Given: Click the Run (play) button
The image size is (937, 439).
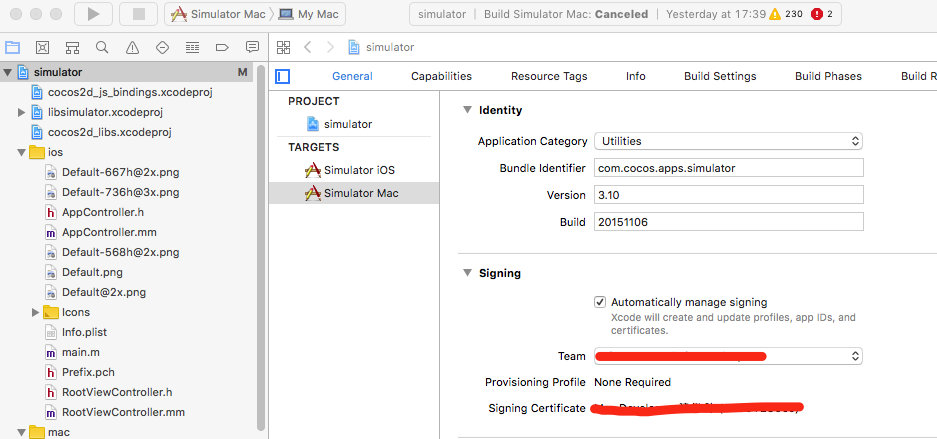Looking at the screenshot, I should coord(93,14).
